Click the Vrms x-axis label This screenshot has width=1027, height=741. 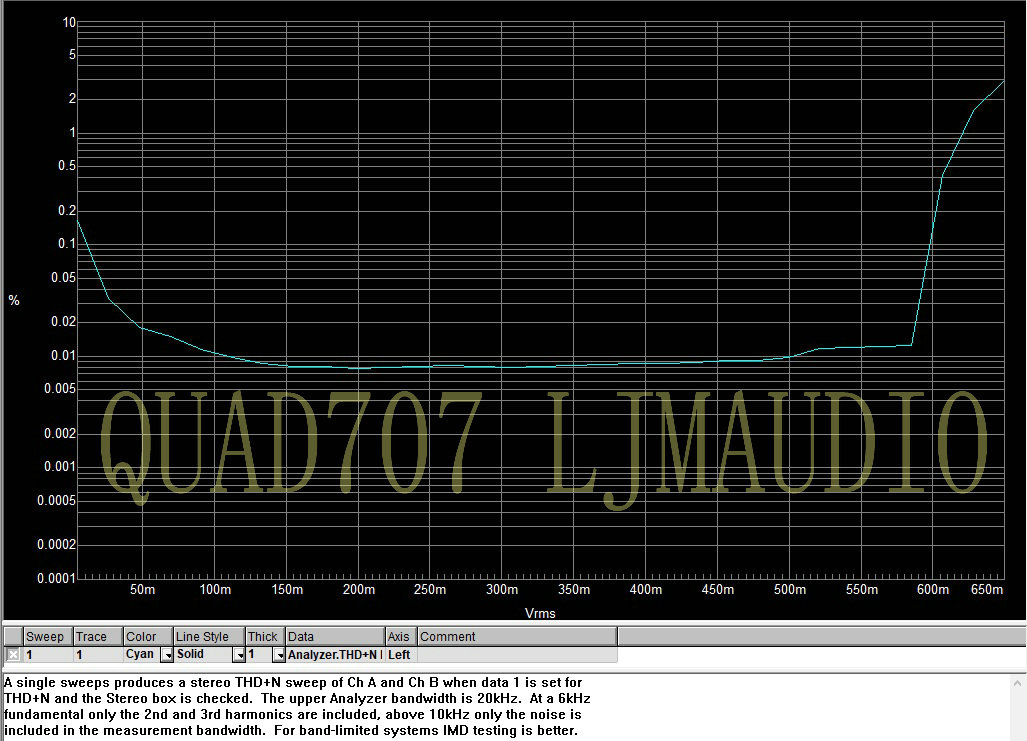[540, 613]
